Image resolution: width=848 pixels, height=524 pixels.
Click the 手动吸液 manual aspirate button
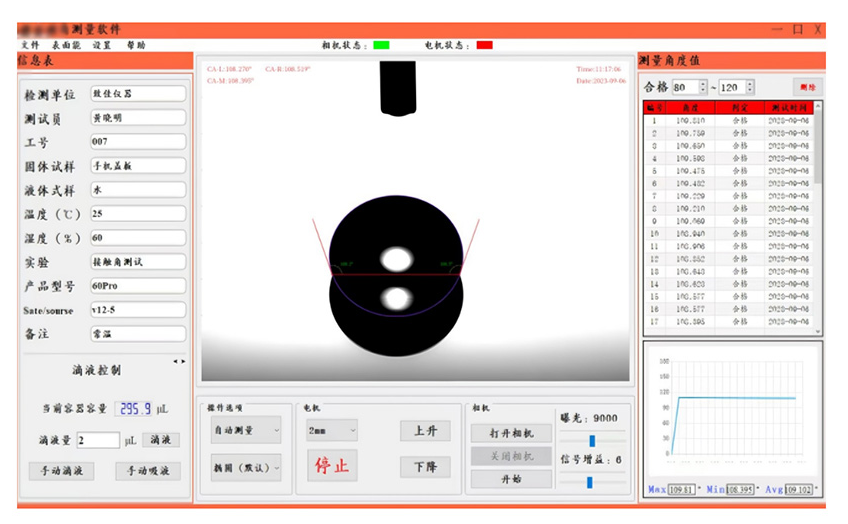coord(148,471)
